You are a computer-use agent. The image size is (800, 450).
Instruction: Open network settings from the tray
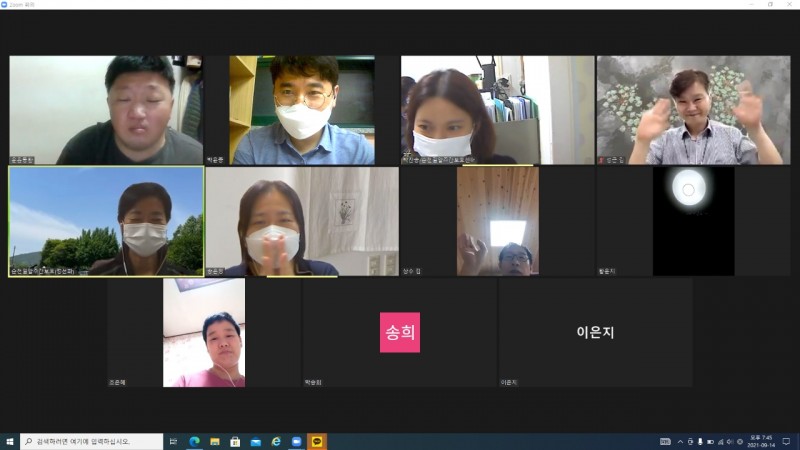[720, 442]
